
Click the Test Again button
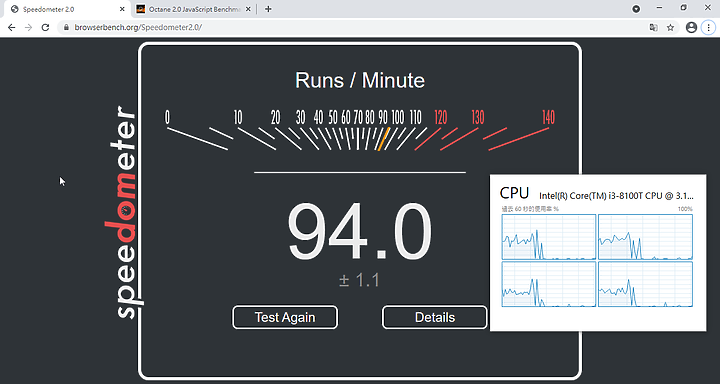(x=285, y=317)
